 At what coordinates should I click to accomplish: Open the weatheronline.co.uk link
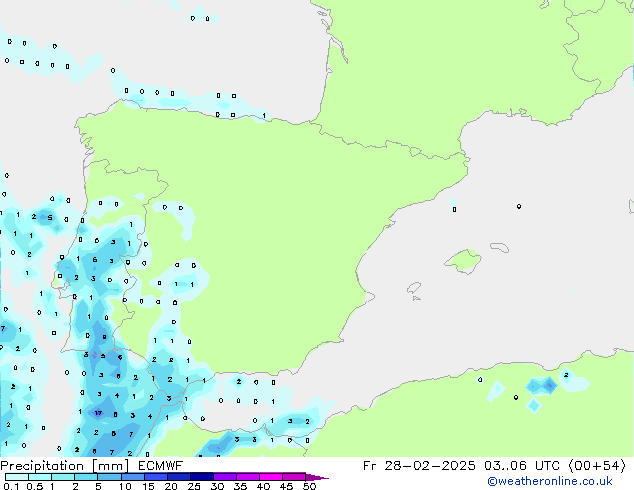pyautogui.click(x=550, y=481)
